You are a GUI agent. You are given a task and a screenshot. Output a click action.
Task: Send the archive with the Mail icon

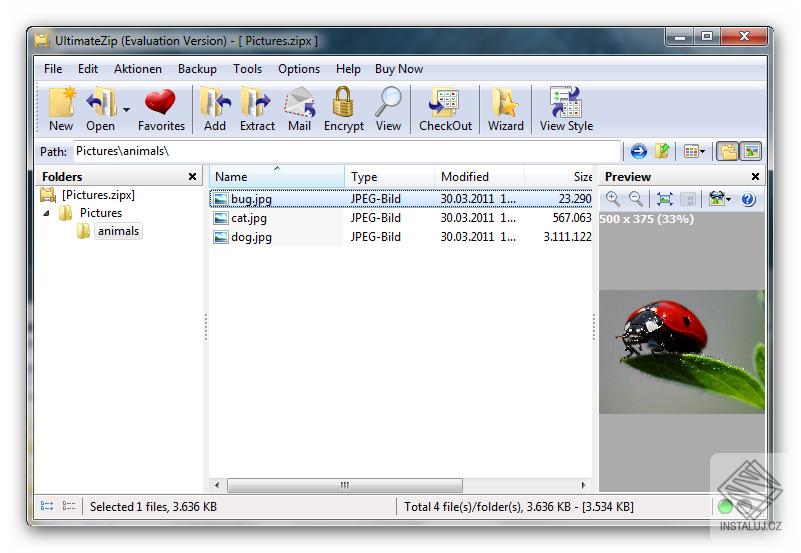(x=299, y=109)
